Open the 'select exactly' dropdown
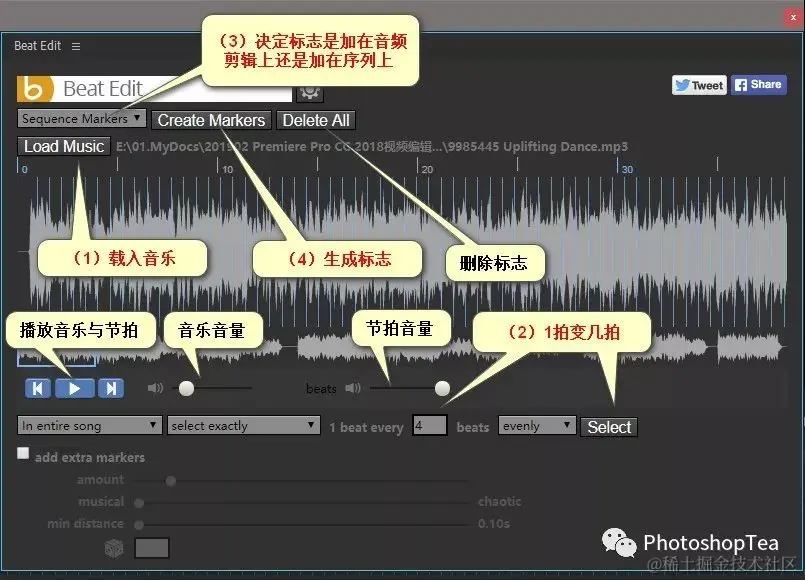Screen dimensions: 805x581 [x=243, y=425]
